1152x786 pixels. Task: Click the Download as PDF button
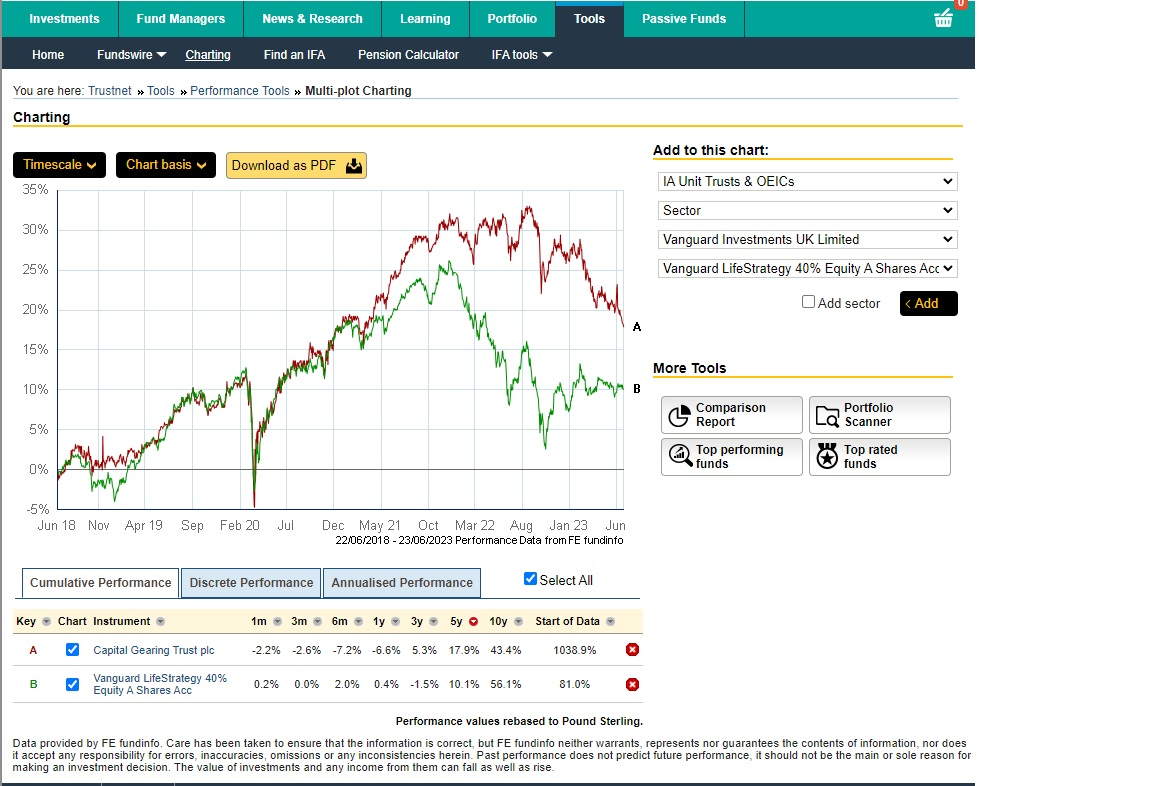pyautogui.click(x=296, y=165)
